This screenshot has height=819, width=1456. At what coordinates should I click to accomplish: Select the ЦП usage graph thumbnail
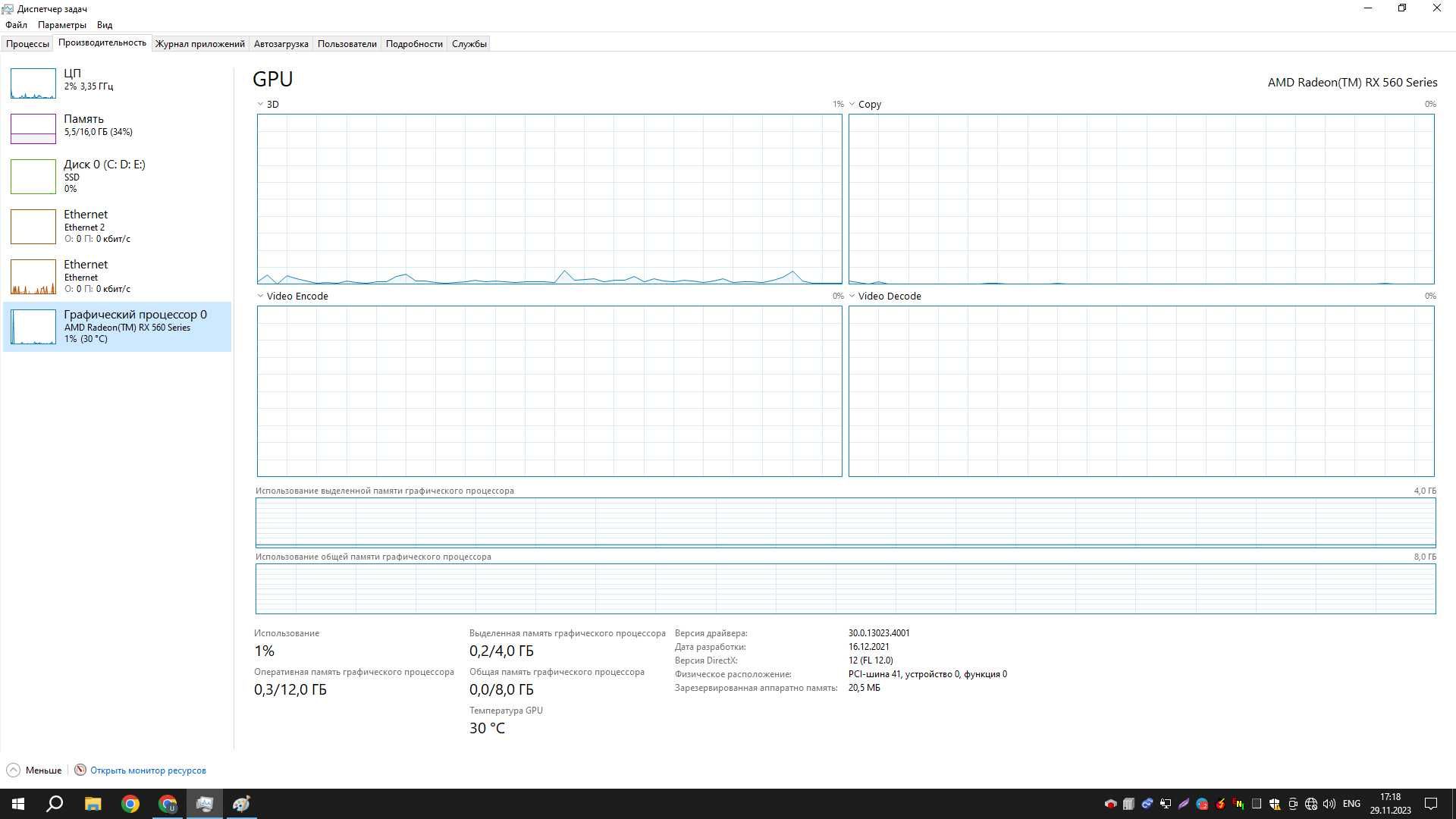click(x=33, y=83)
